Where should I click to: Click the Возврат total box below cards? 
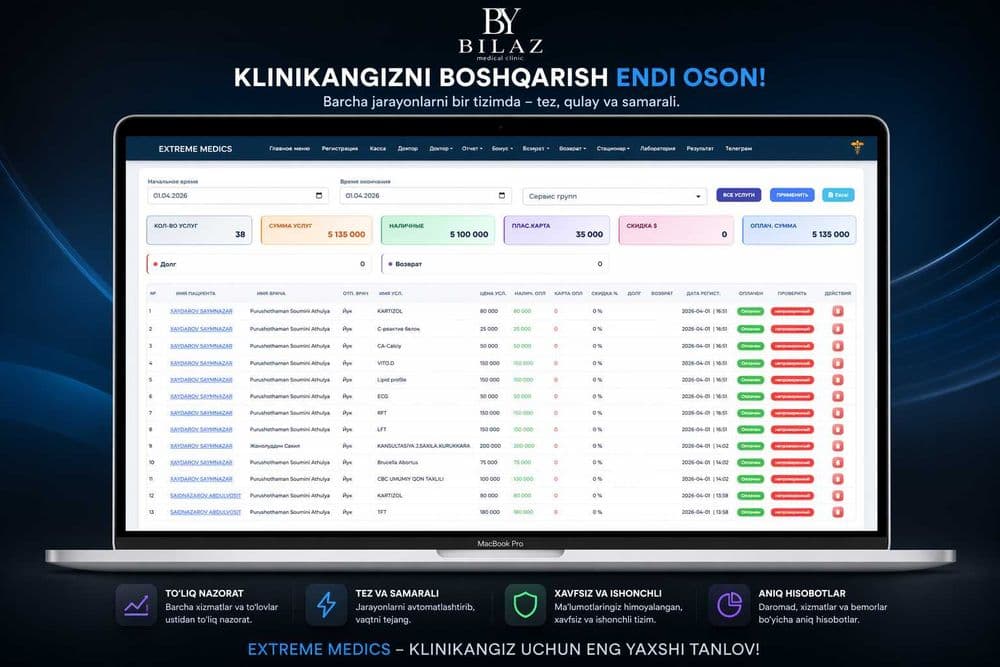[x=494, y=264]
